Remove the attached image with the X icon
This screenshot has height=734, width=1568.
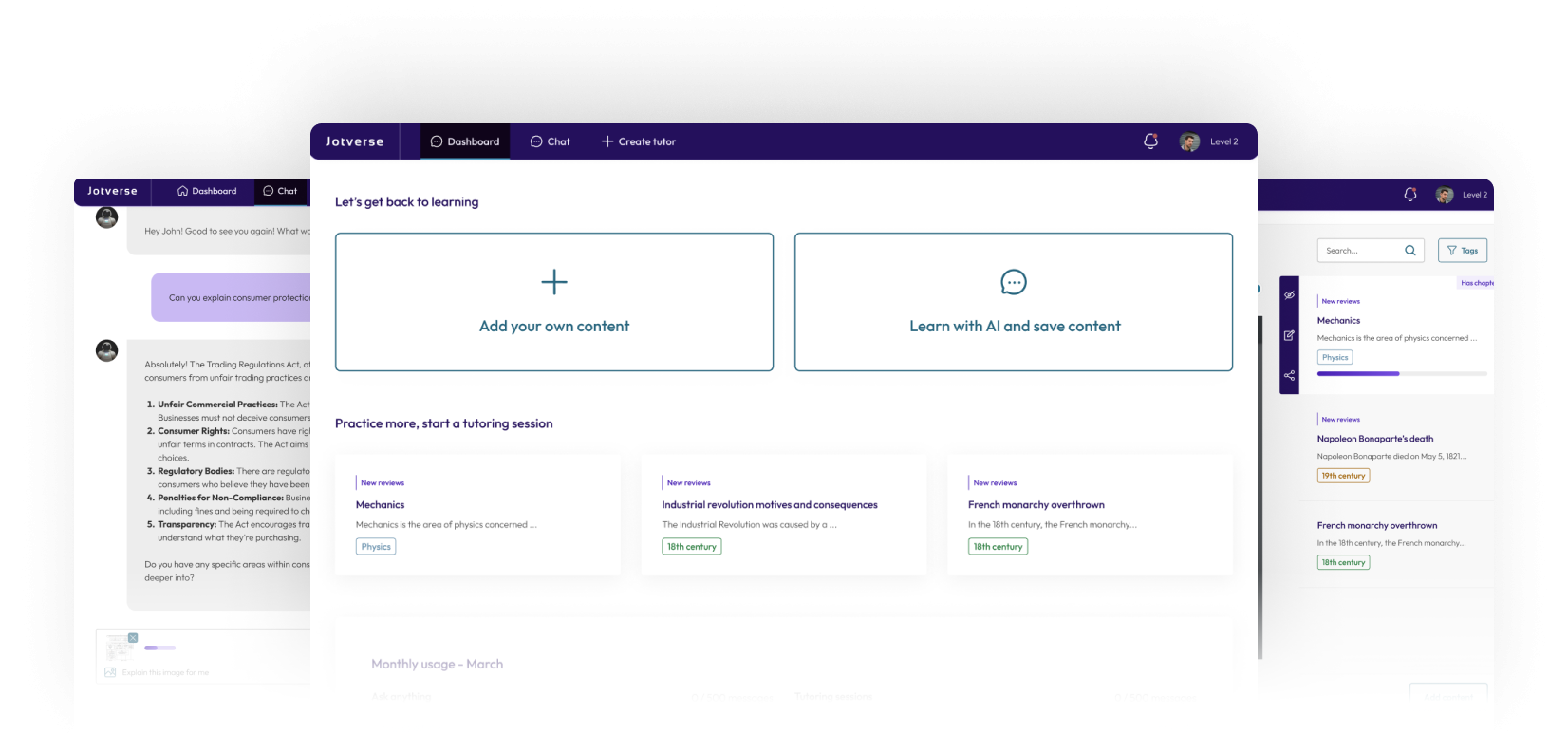tap(133, 638)
